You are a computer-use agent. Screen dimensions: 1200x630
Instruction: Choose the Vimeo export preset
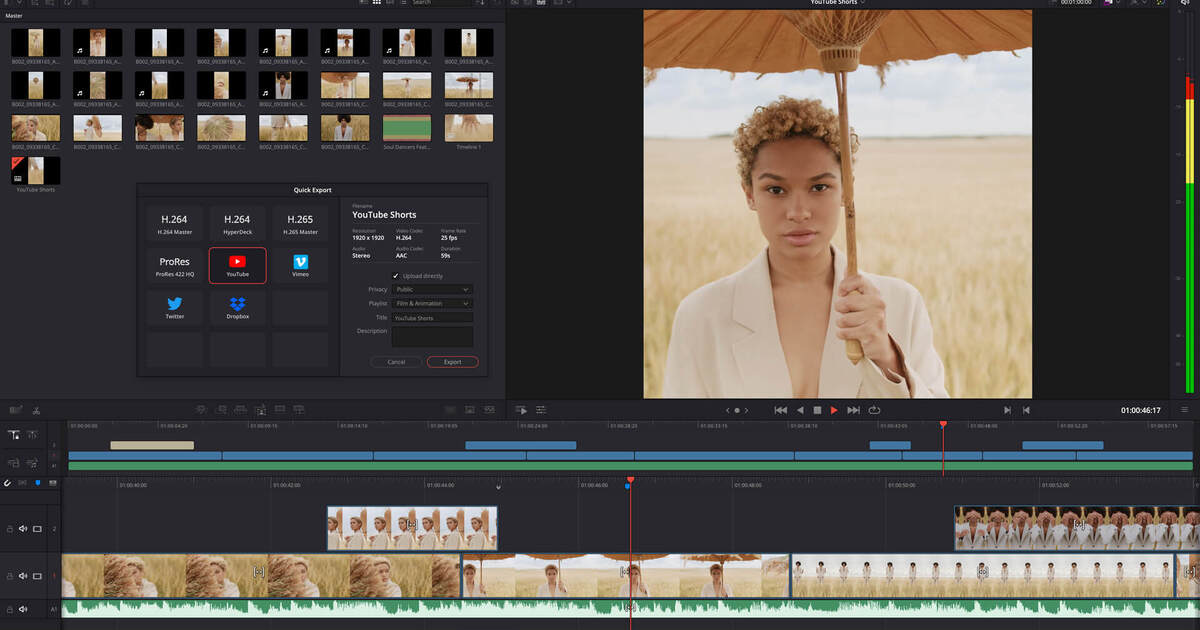click(300, 265)
